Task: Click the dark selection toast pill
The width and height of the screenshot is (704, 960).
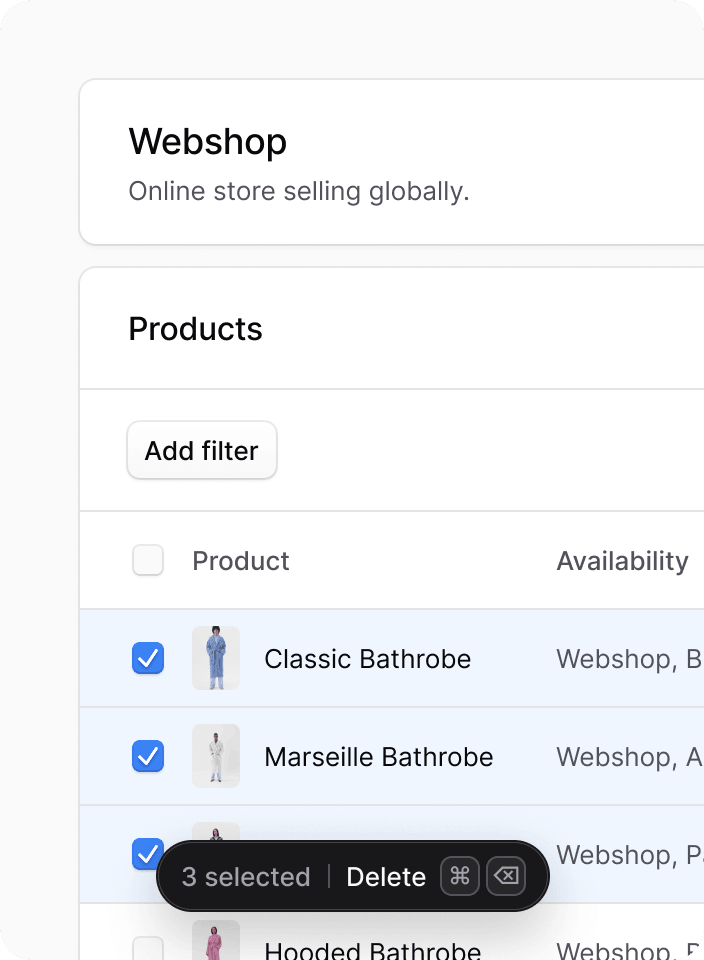Action: [352, 876]
